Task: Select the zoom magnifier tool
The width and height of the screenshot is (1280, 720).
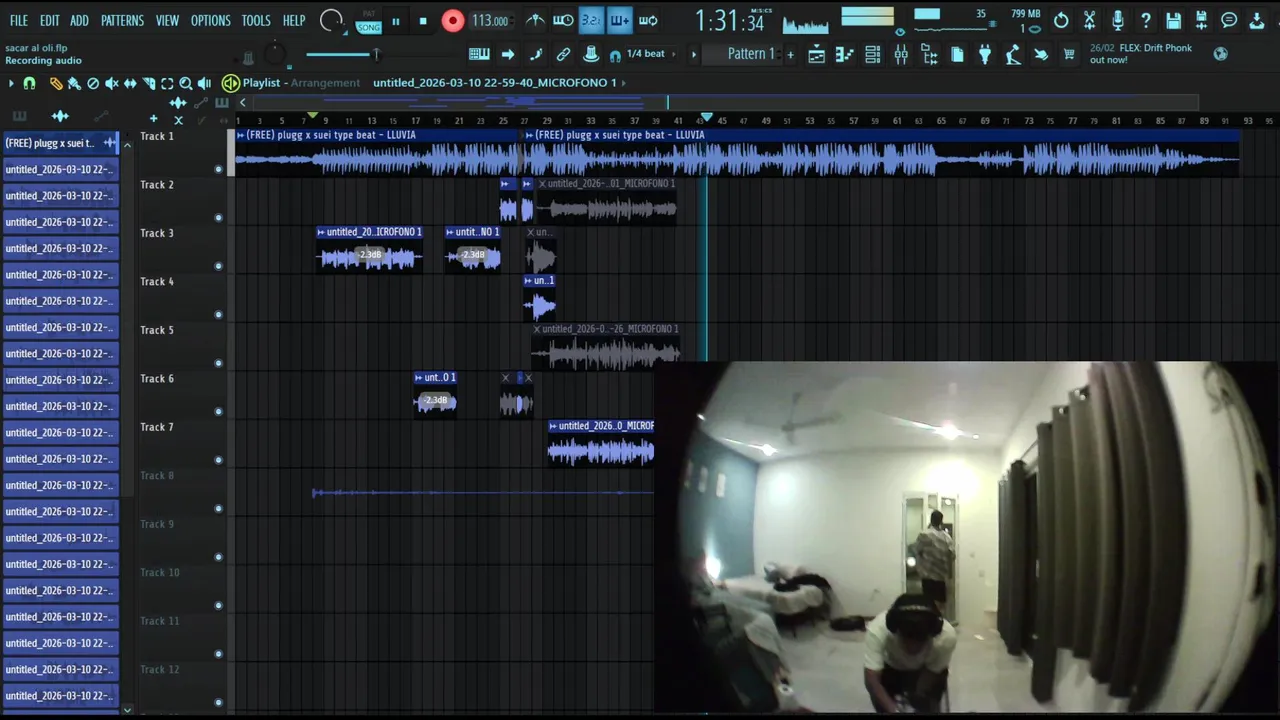Action: click(186, 84)
